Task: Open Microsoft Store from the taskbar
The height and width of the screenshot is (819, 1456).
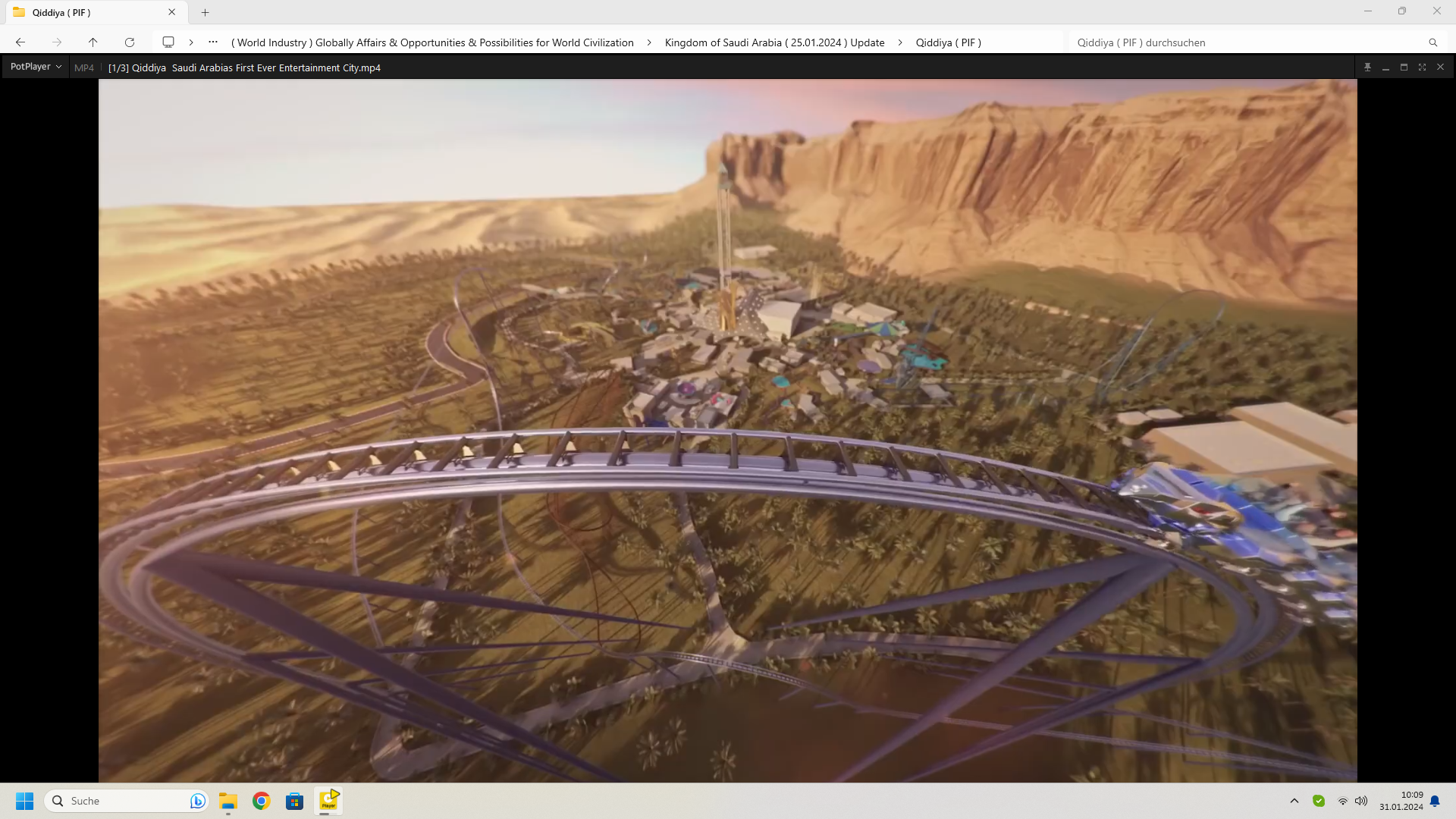Action: coord(294,801)
